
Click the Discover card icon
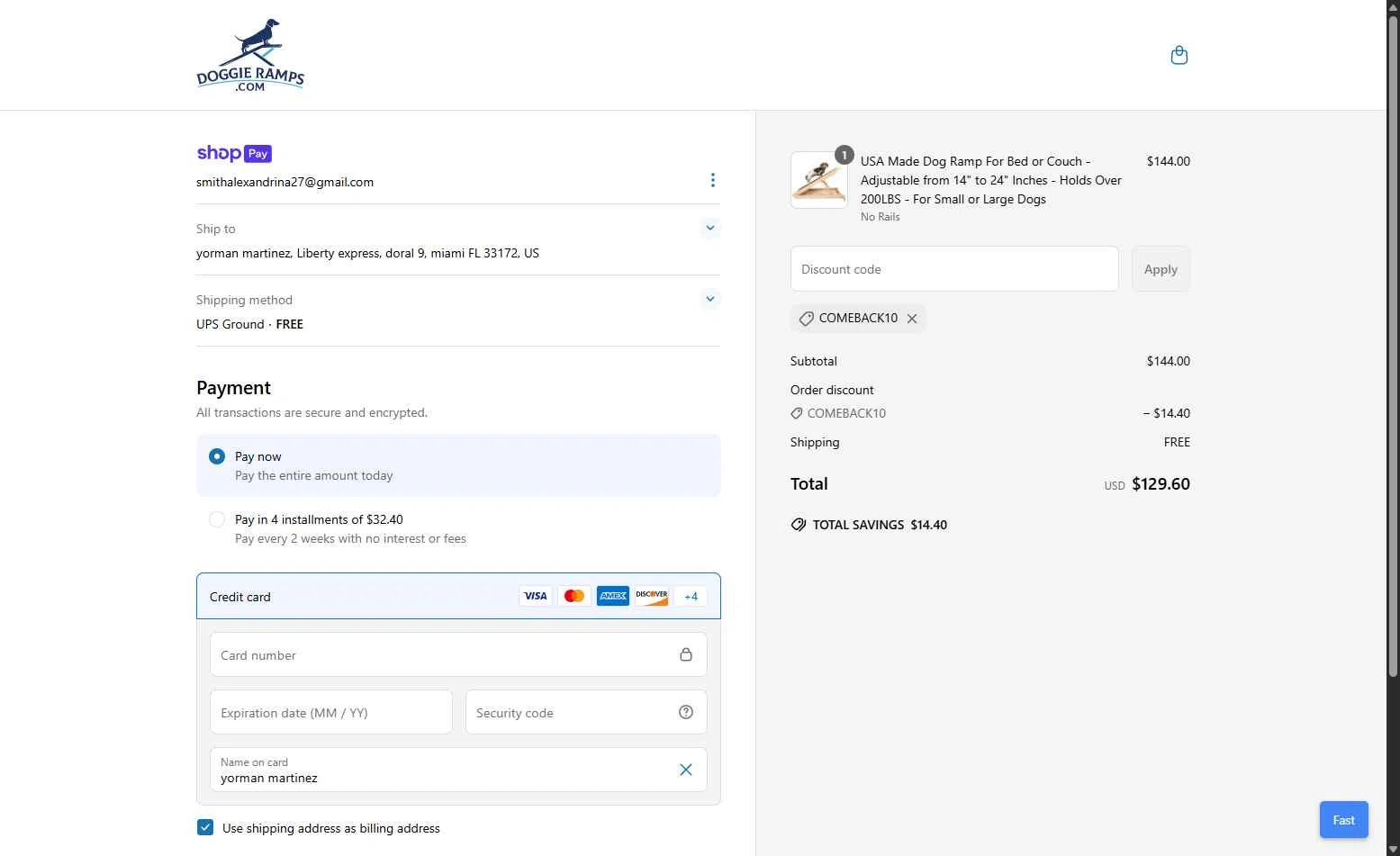point(652,596)
